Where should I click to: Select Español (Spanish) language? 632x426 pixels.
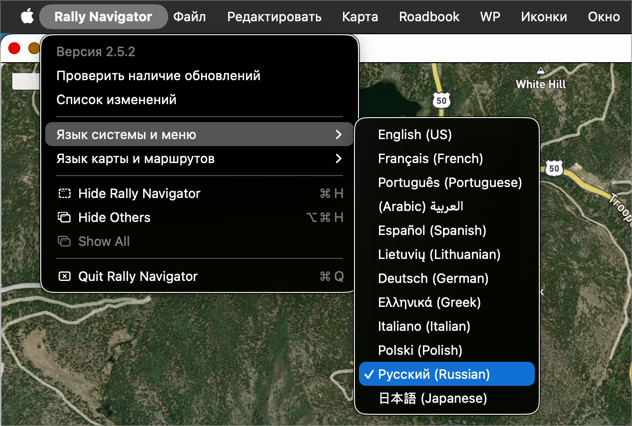coord(447,230)
